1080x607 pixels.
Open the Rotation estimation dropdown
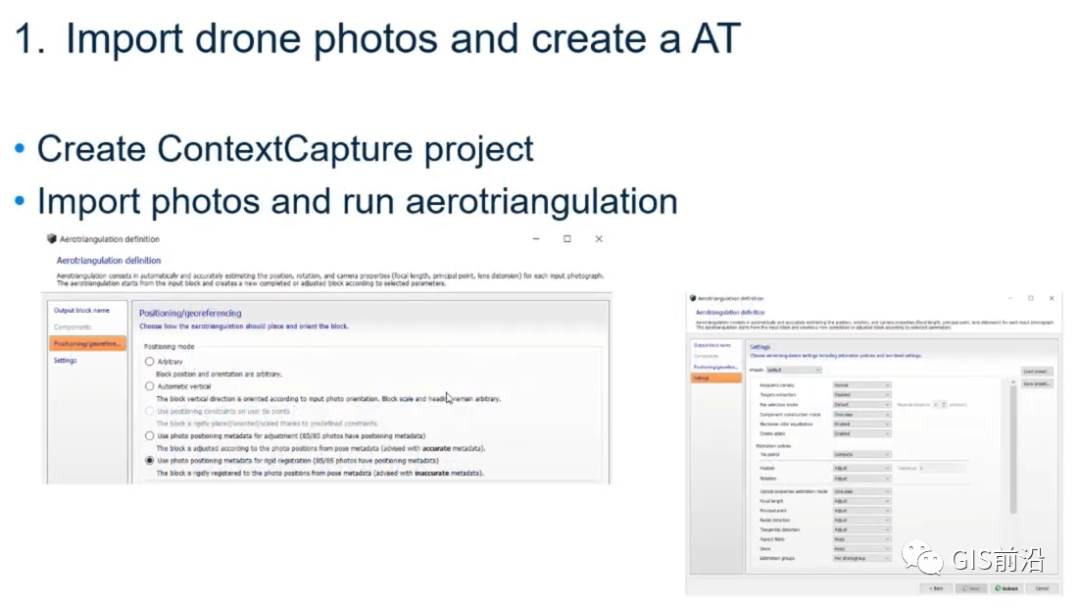point(862,478)
